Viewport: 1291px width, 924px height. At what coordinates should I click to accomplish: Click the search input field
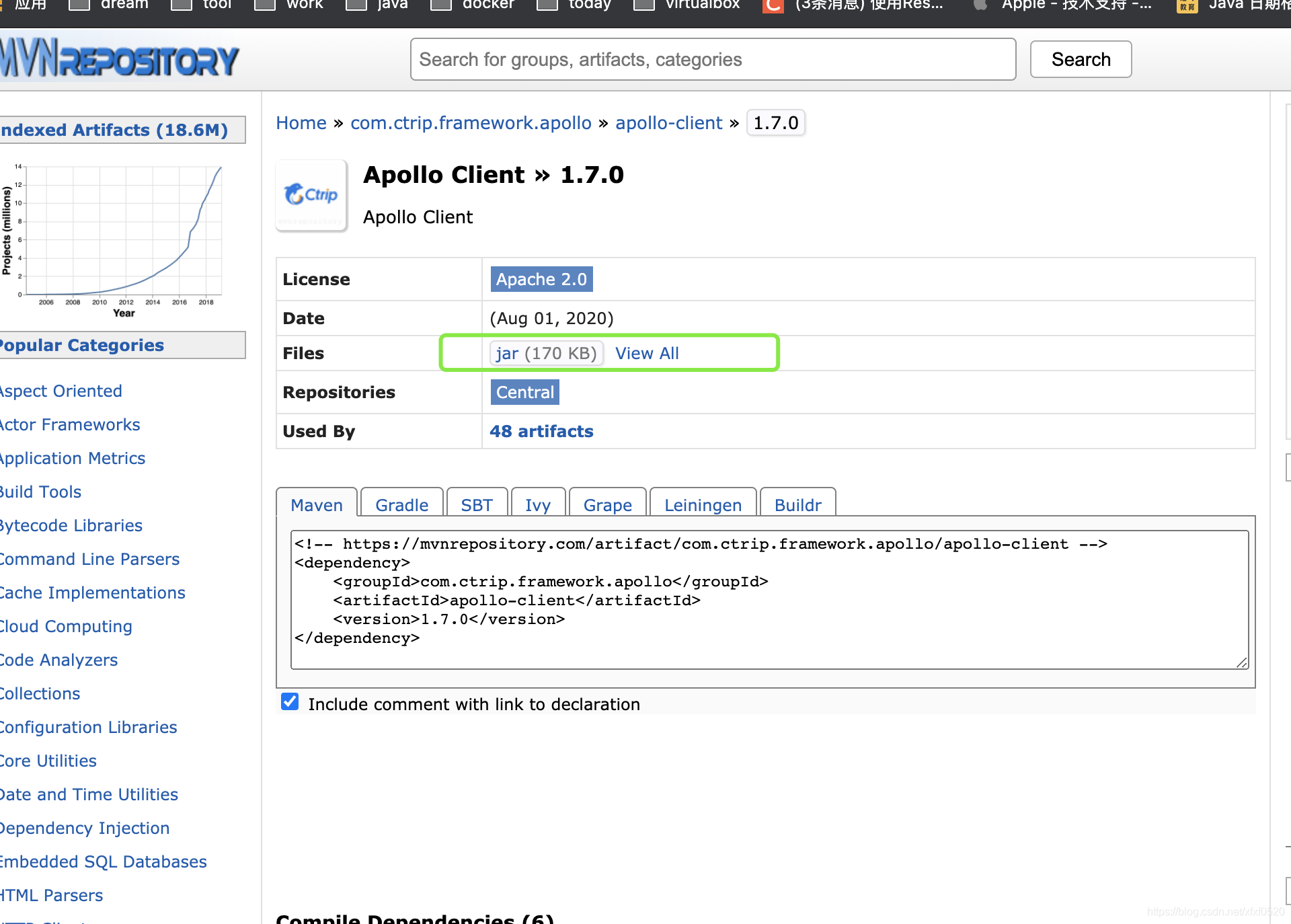coord(713,59)
